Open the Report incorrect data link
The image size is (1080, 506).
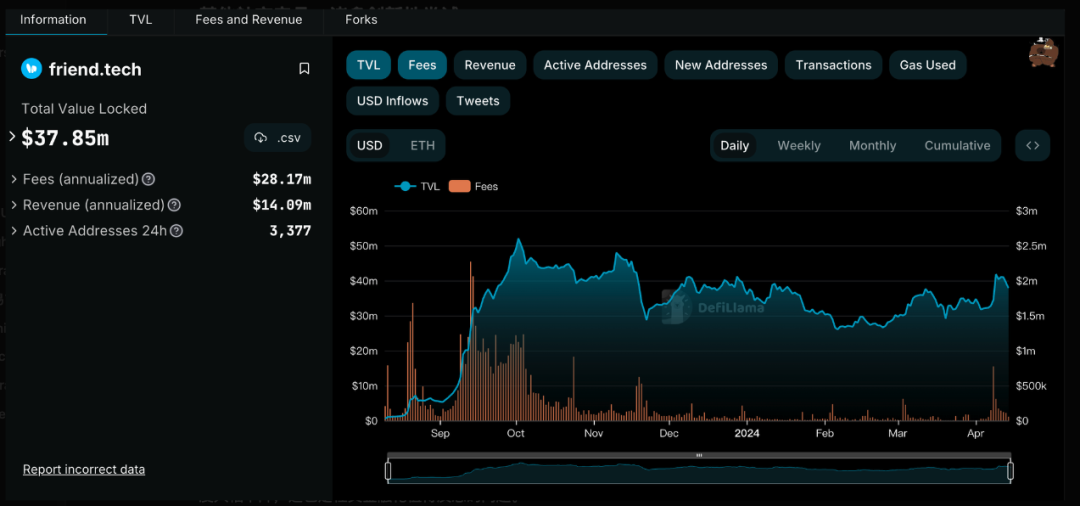click(x=84, y=469)
